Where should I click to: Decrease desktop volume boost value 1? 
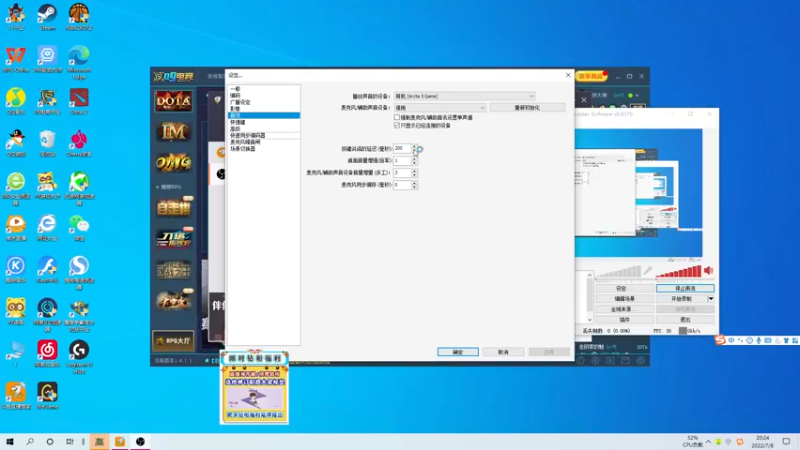(x=414, y=163)
